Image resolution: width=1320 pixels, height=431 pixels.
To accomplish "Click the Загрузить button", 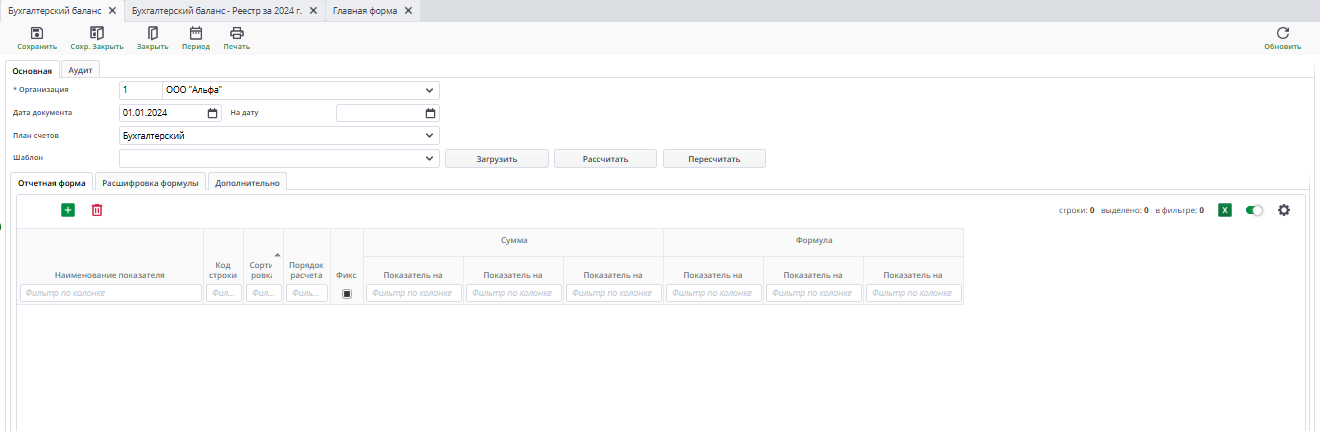I will click(496, 159).
